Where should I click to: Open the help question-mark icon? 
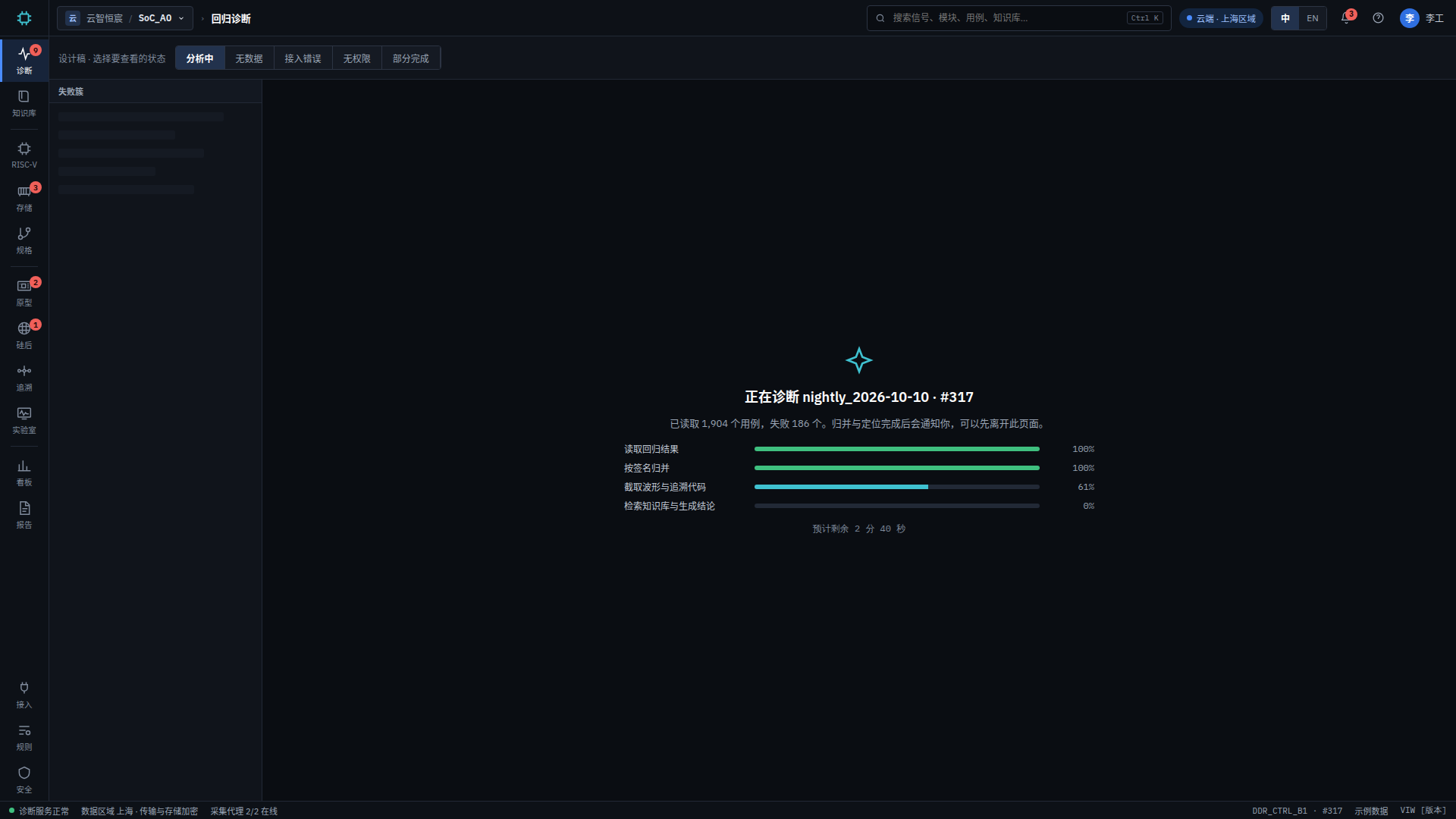[1378, 18]
